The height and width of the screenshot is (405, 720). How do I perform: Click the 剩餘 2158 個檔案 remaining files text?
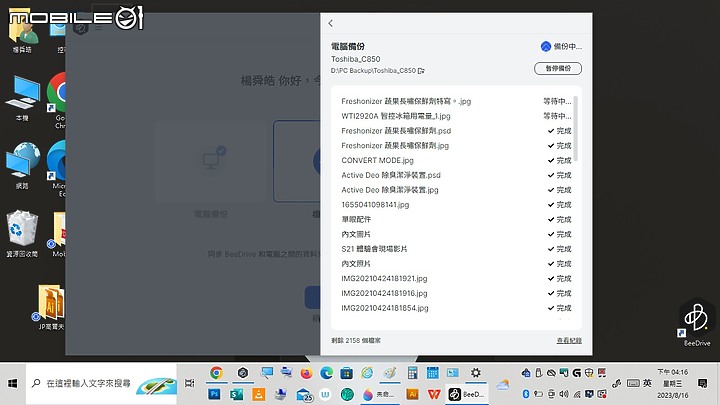pos(356,340)
